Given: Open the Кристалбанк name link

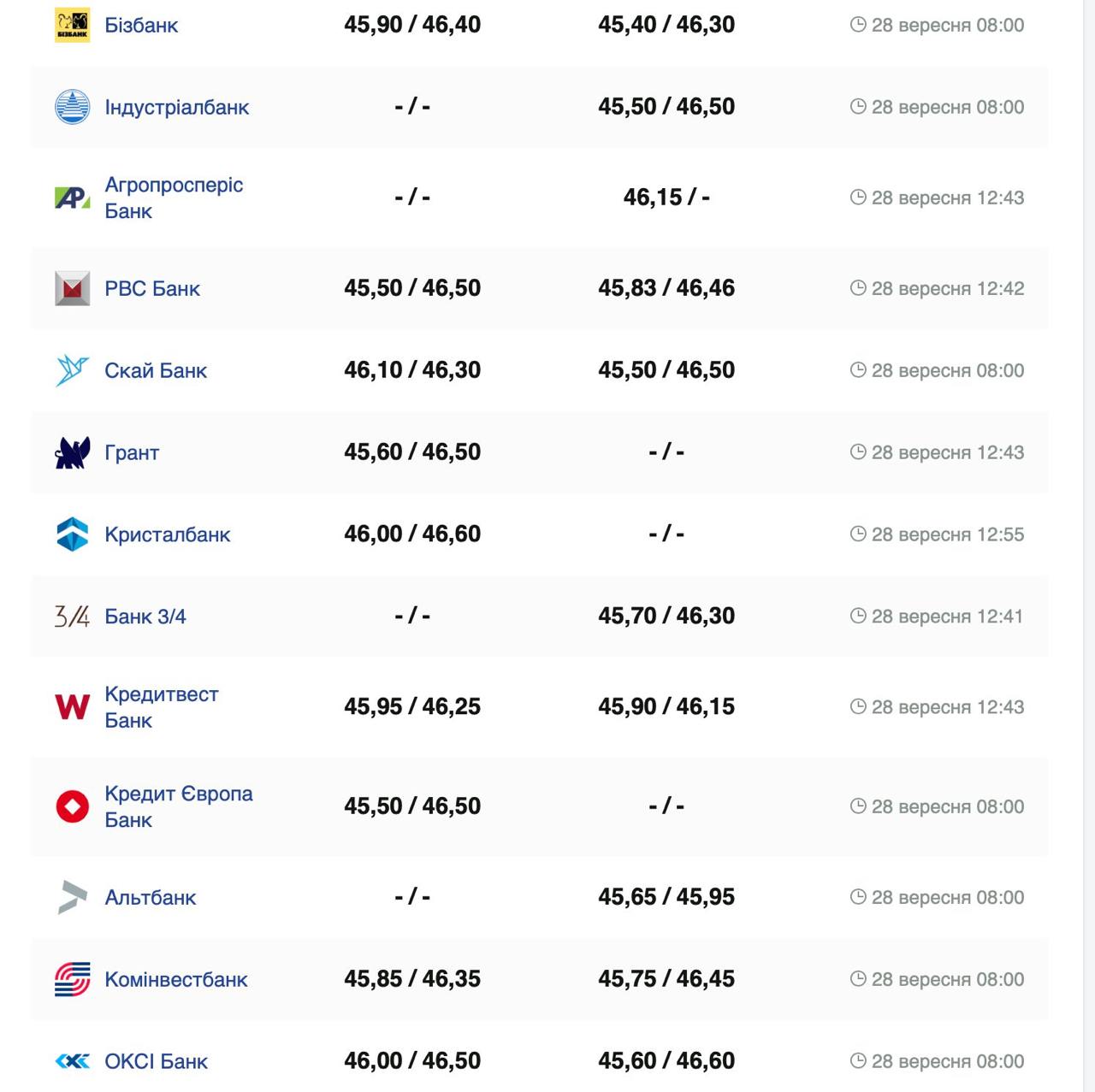Looking at the screenshot, I should (x=167, y=534).
